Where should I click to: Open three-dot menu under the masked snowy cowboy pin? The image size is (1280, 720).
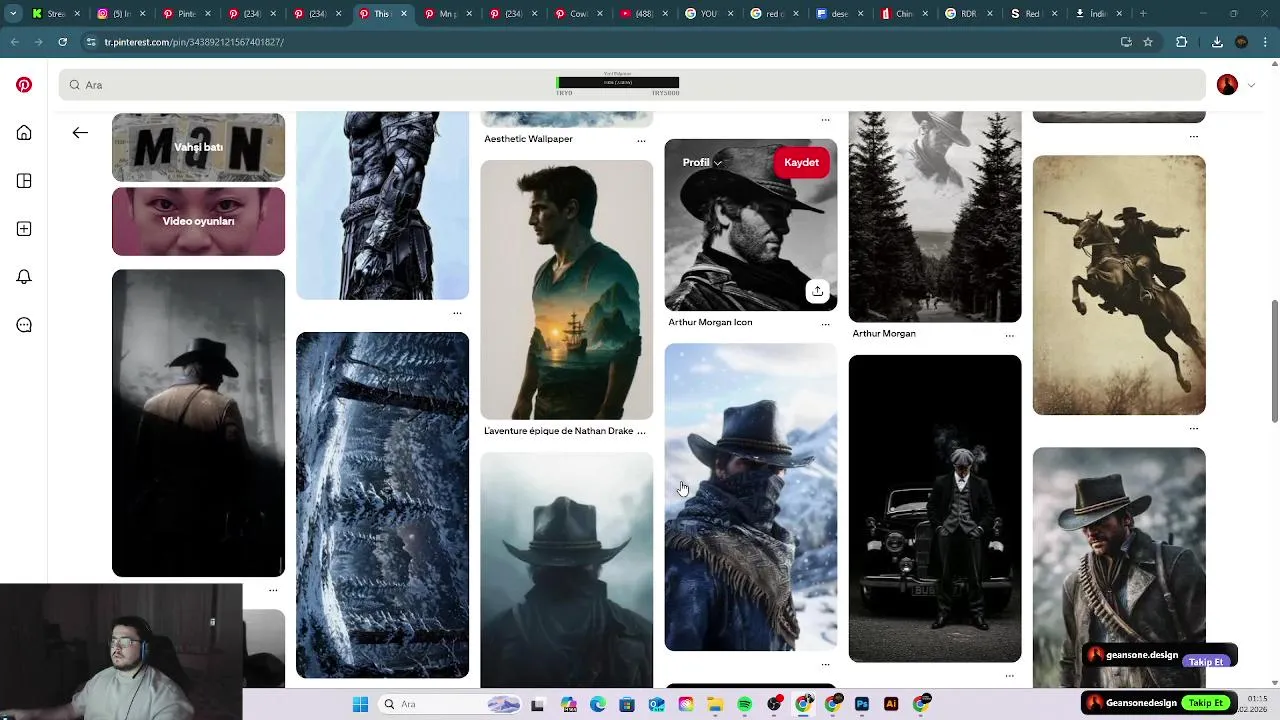click(825, 664)
